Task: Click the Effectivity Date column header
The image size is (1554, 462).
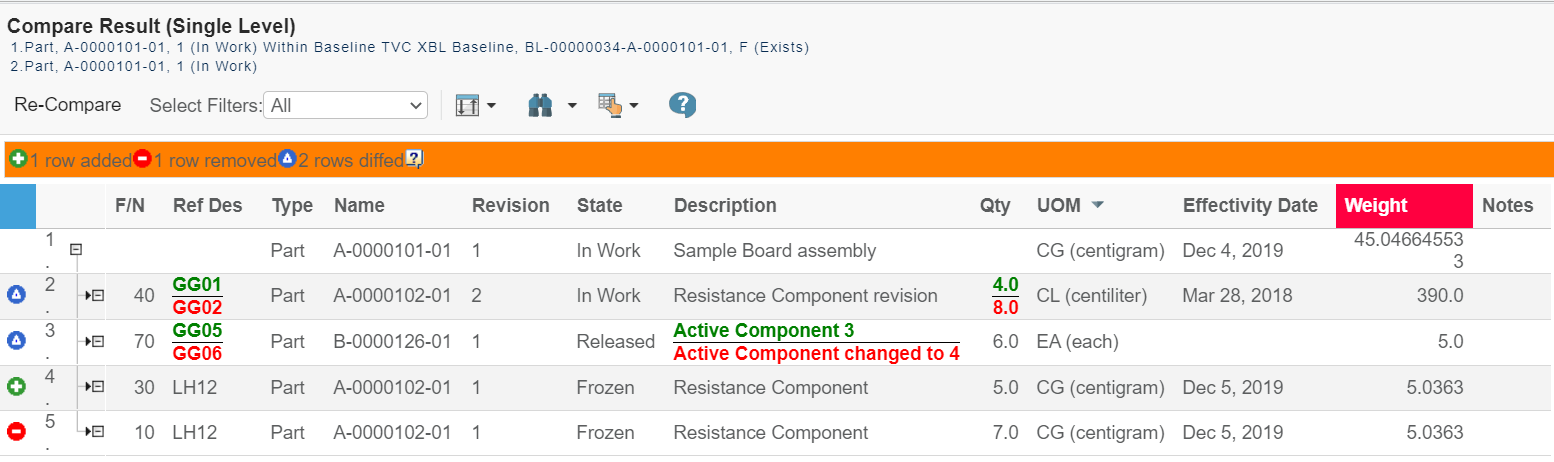Action: pyautogui.click(x=1250, y=205)
